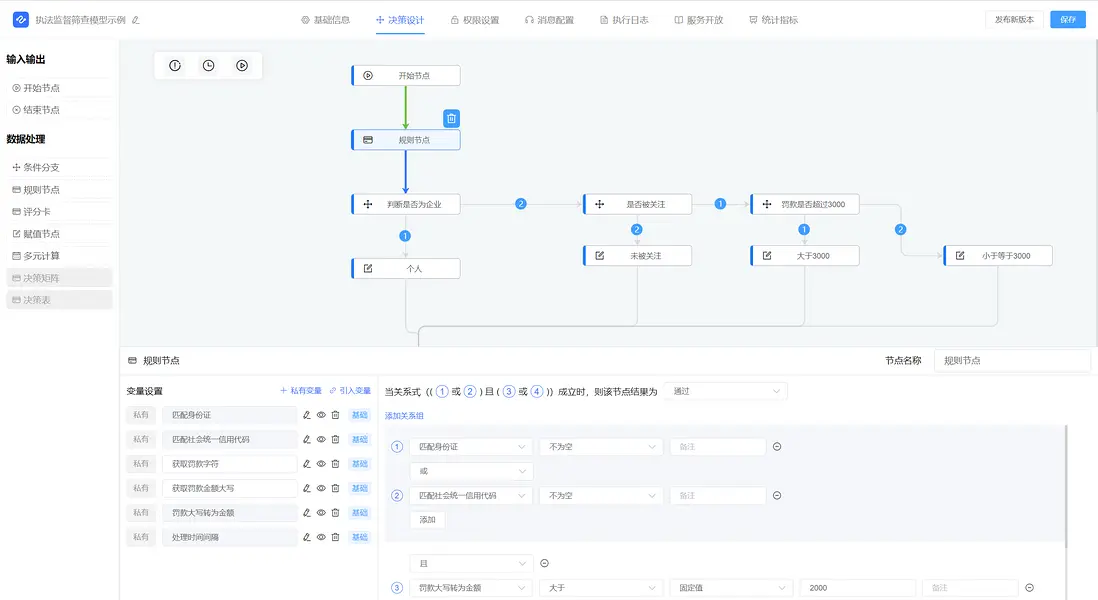Toggle visibility eye for 匹配身份证
This screenshot has height=600, width=1098.
click(x=321, y=415)
